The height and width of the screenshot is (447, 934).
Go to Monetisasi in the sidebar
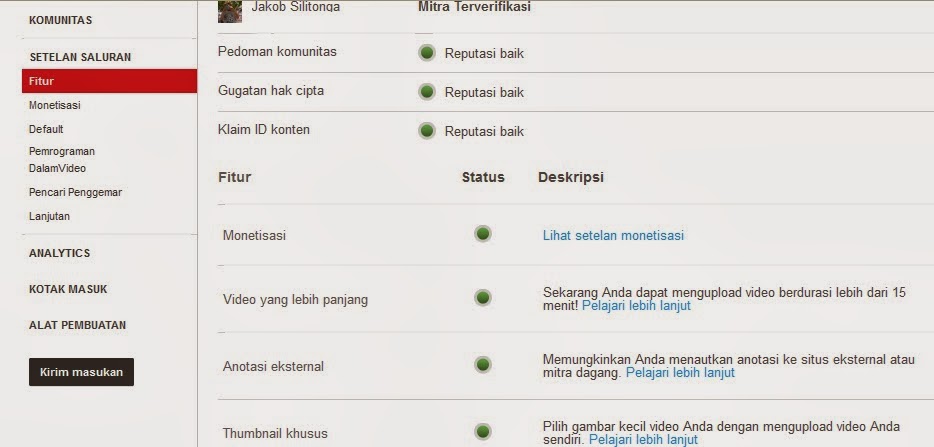(54, 105)
